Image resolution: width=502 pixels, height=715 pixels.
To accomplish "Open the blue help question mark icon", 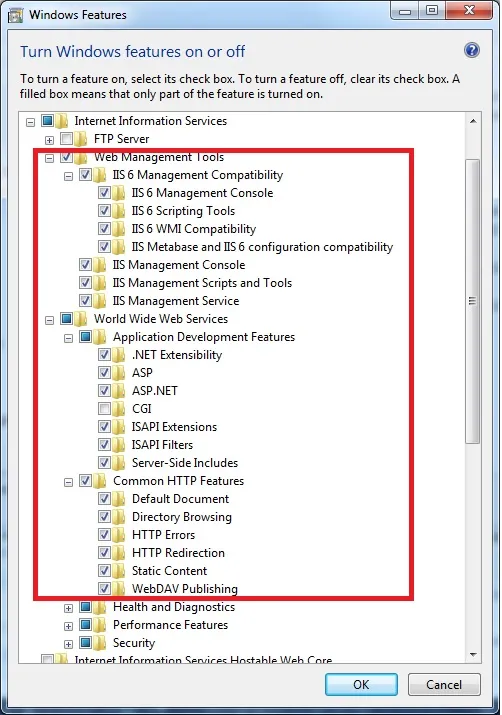I will click(471, 50).
